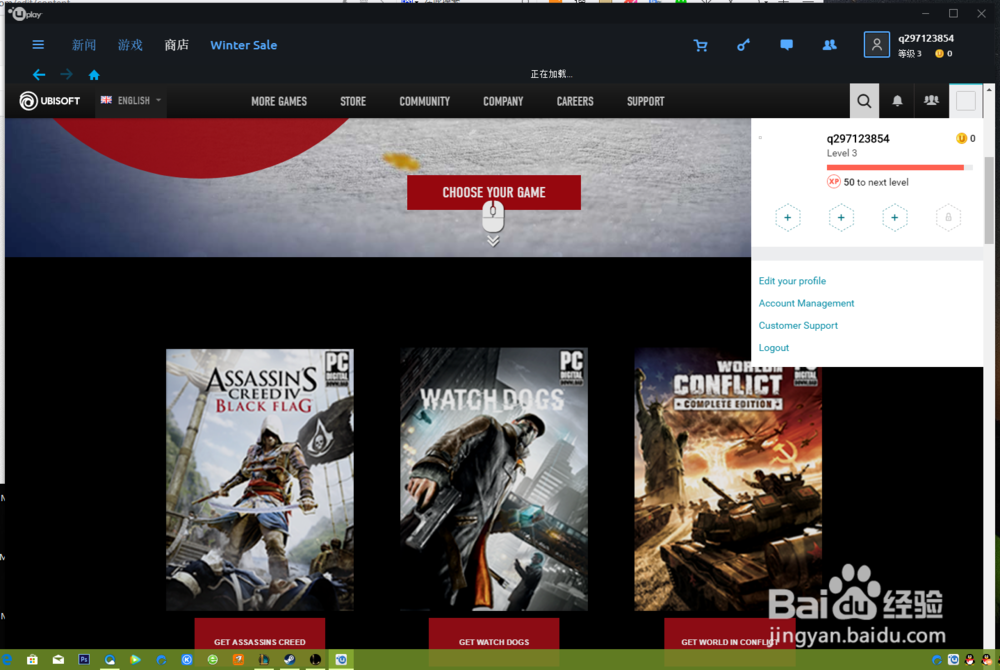Open the CAREERS menu item
The height and width of the screenshot is (670, 1000).
click(575, 101)
